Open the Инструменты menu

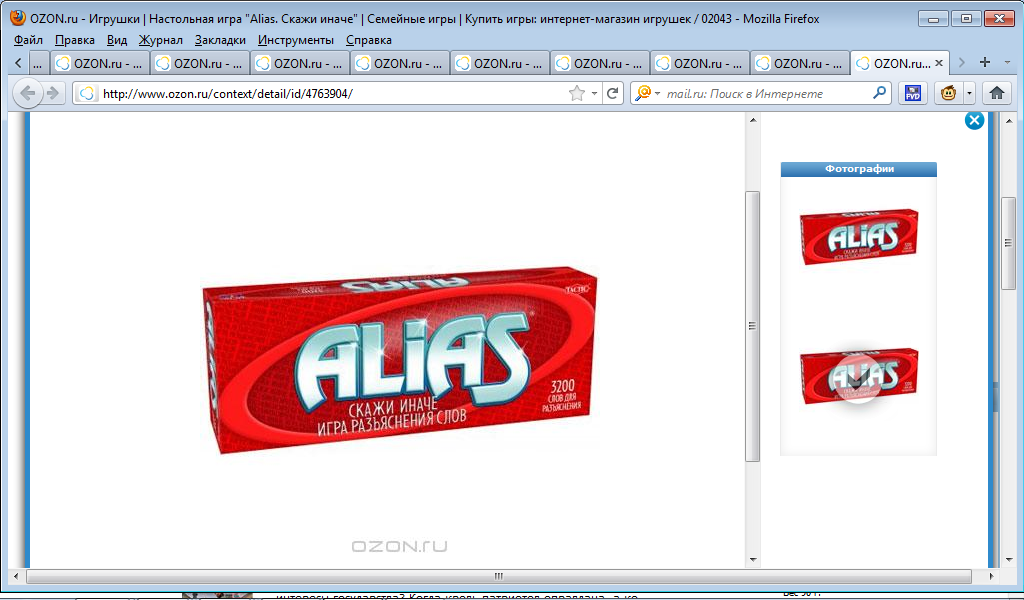point(296,40)
